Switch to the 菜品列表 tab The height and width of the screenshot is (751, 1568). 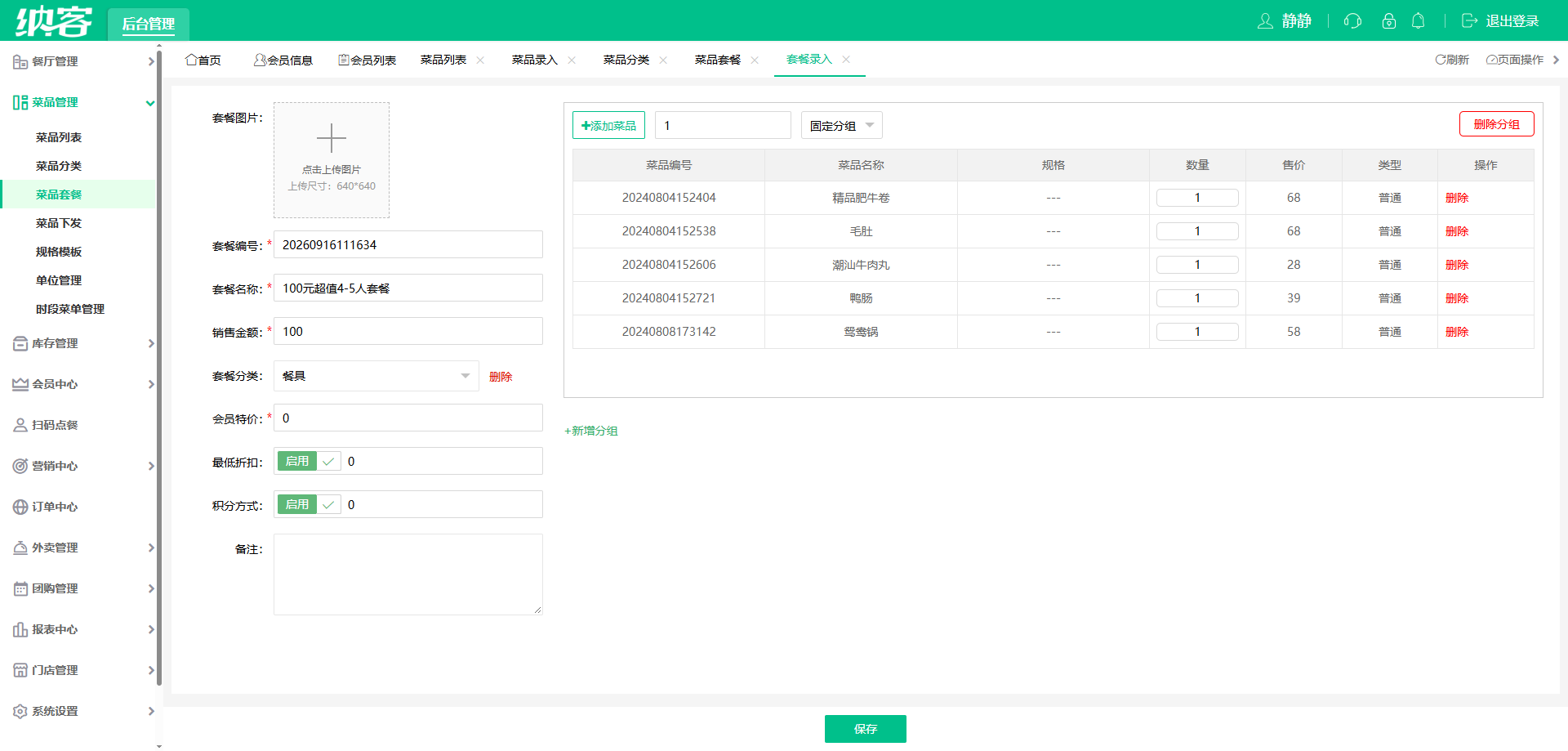(x=443, y=60)
